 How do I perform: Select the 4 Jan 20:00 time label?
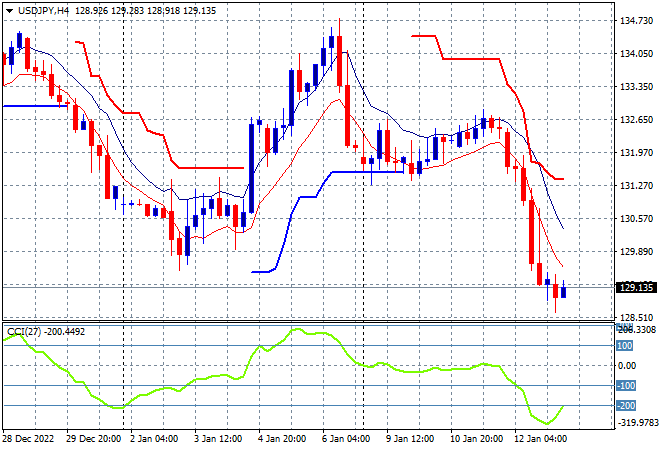(x=282, y=439)
